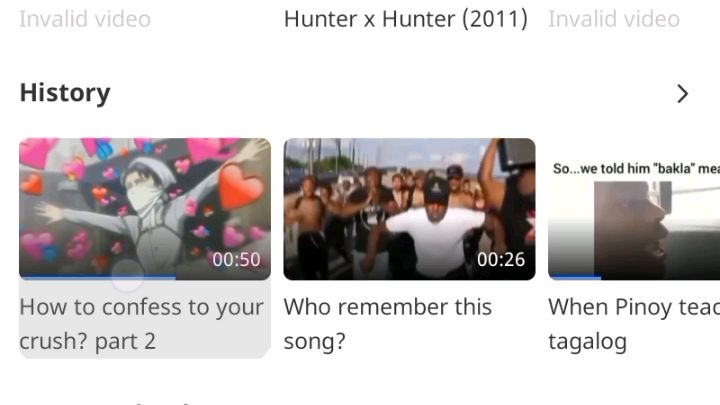Click the 'So...we told him bakla' caption
Image resolution: width=720 pixels, height=405 pixels.
(x=636, y=169)
